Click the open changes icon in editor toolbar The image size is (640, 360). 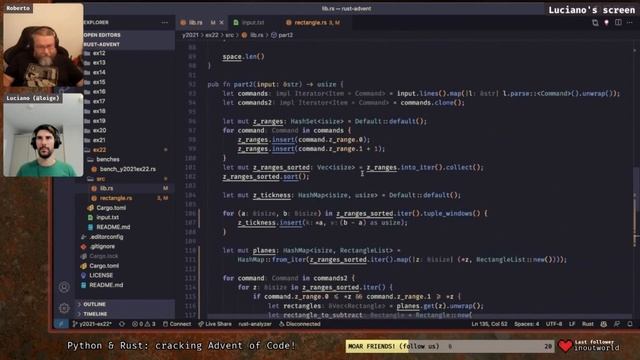(595, 22)
